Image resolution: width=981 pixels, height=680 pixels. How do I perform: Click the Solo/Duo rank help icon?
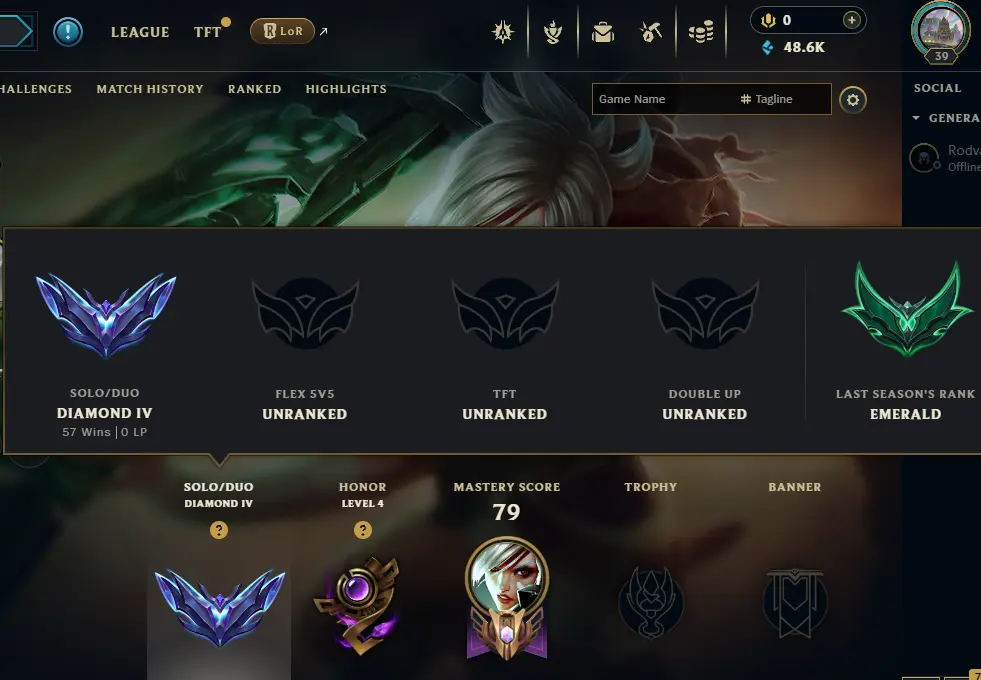click(219, 530)
